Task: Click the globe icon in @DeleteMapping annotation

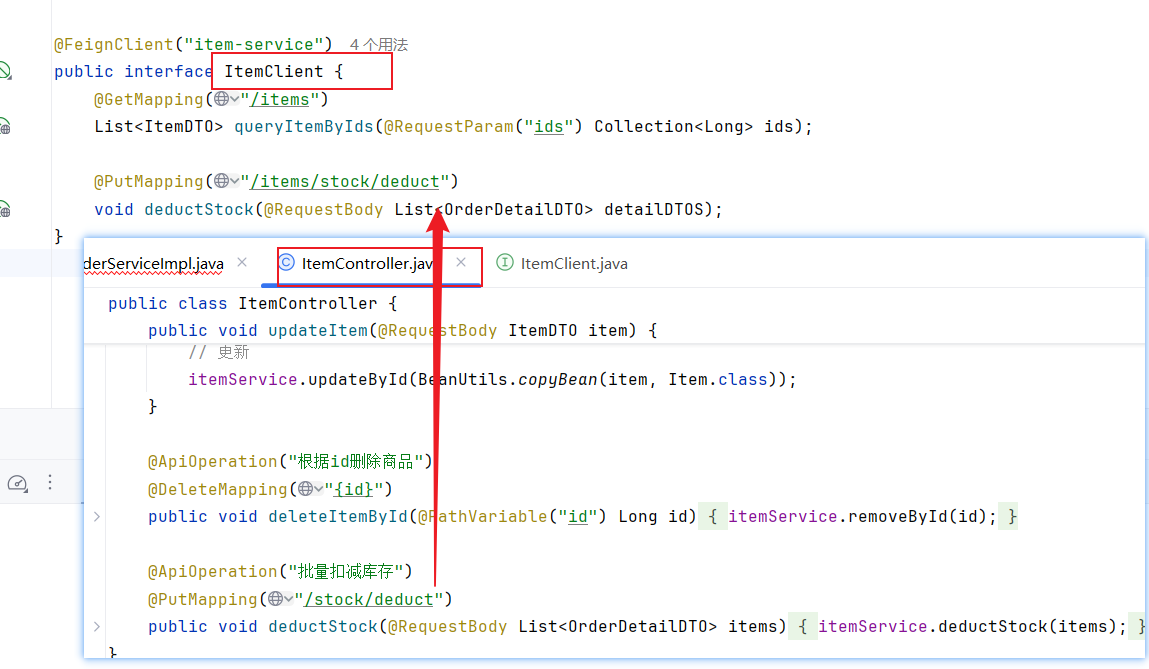Action: click(x=305, y=489)
